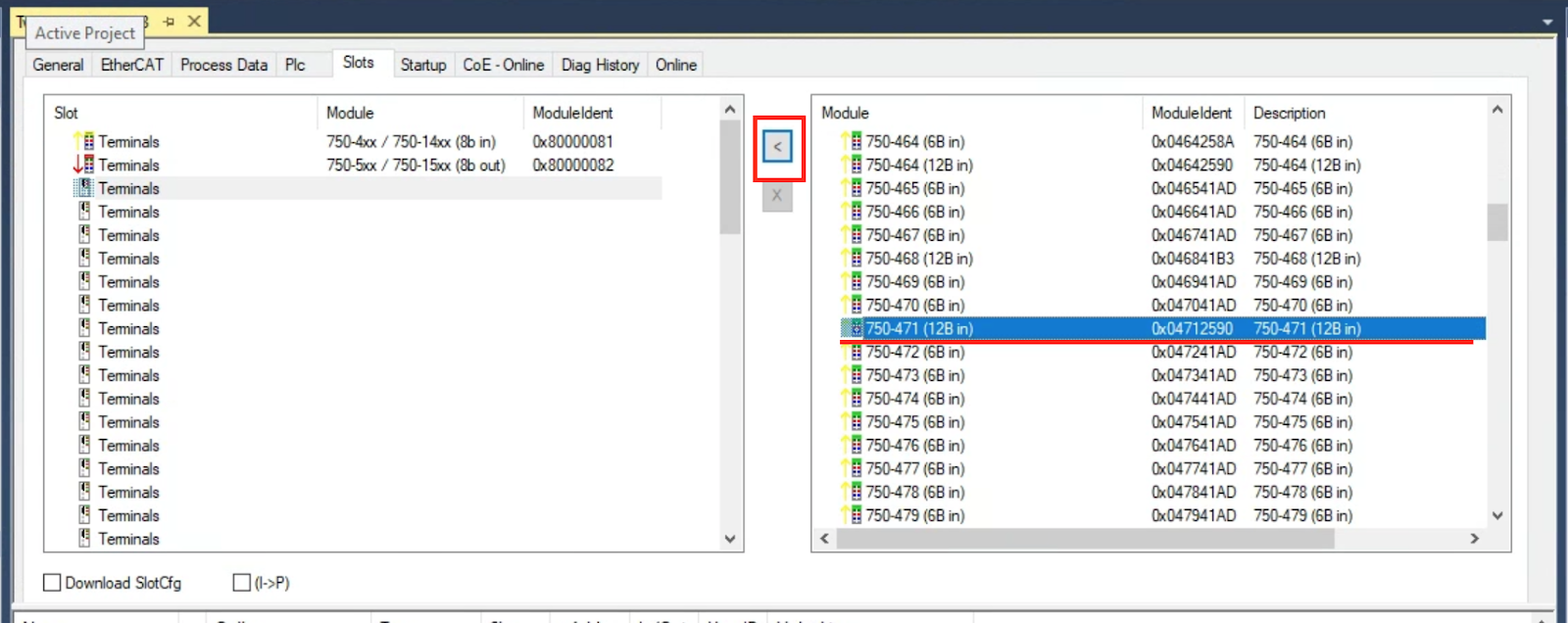Click the slot list scroll-up arrow
Screen dimensions: 1568x623
pos(730,109)
